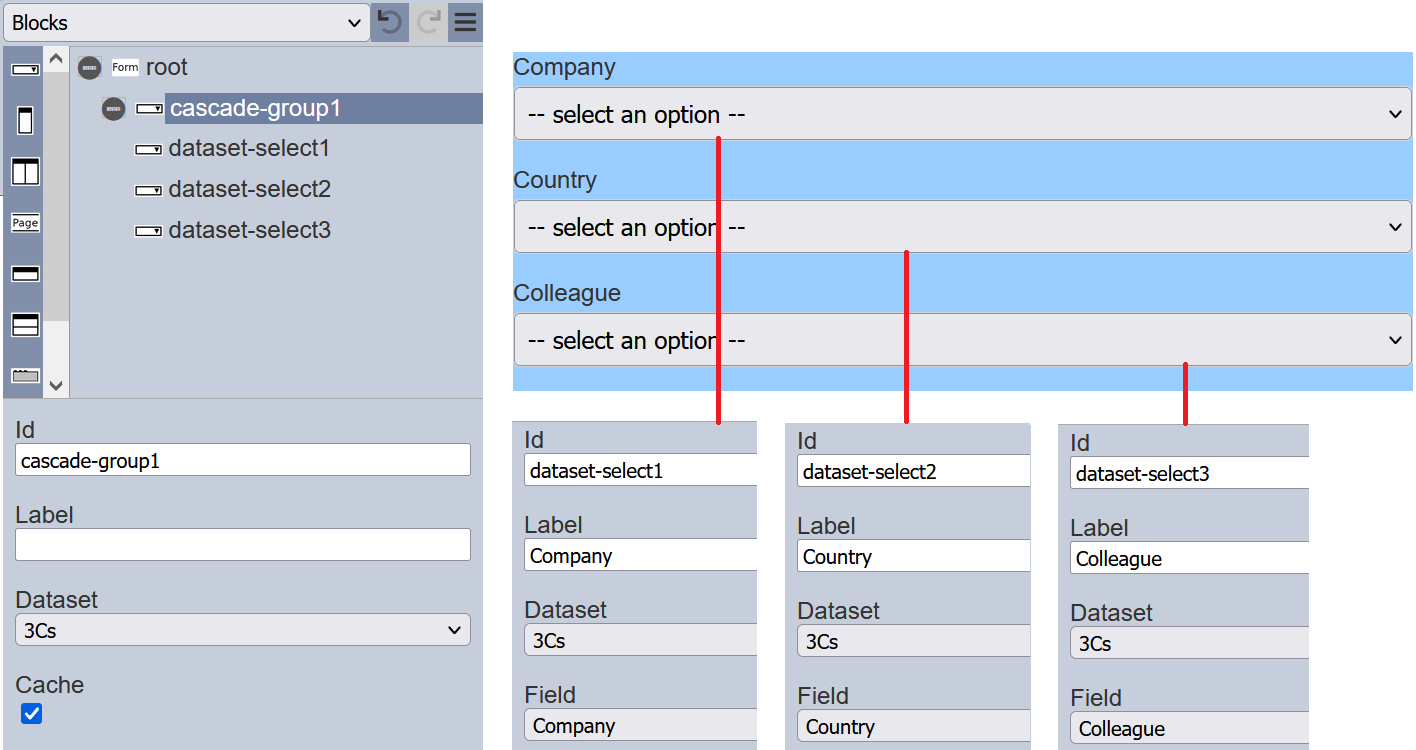The image size is (1416, 750).
Task: Select the dropdown block icon in palette
Action: coord(25,69)
